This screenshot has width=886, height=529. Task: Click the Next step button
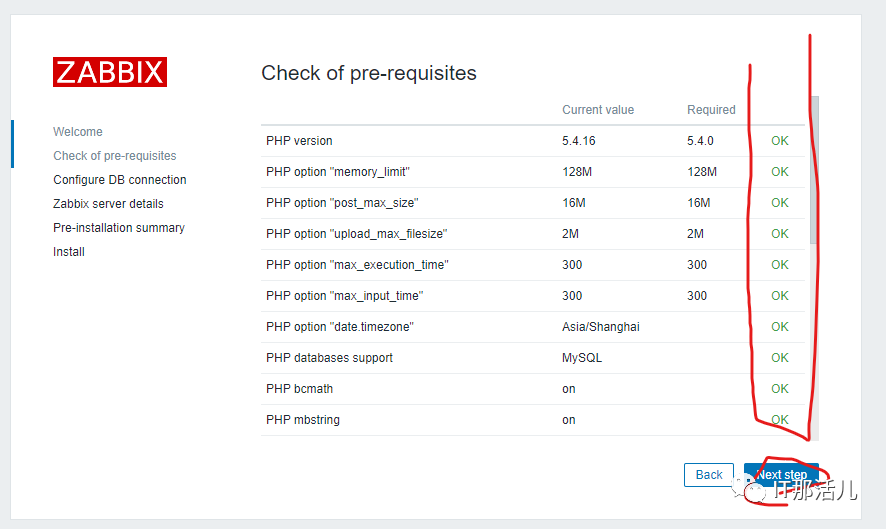781,475
